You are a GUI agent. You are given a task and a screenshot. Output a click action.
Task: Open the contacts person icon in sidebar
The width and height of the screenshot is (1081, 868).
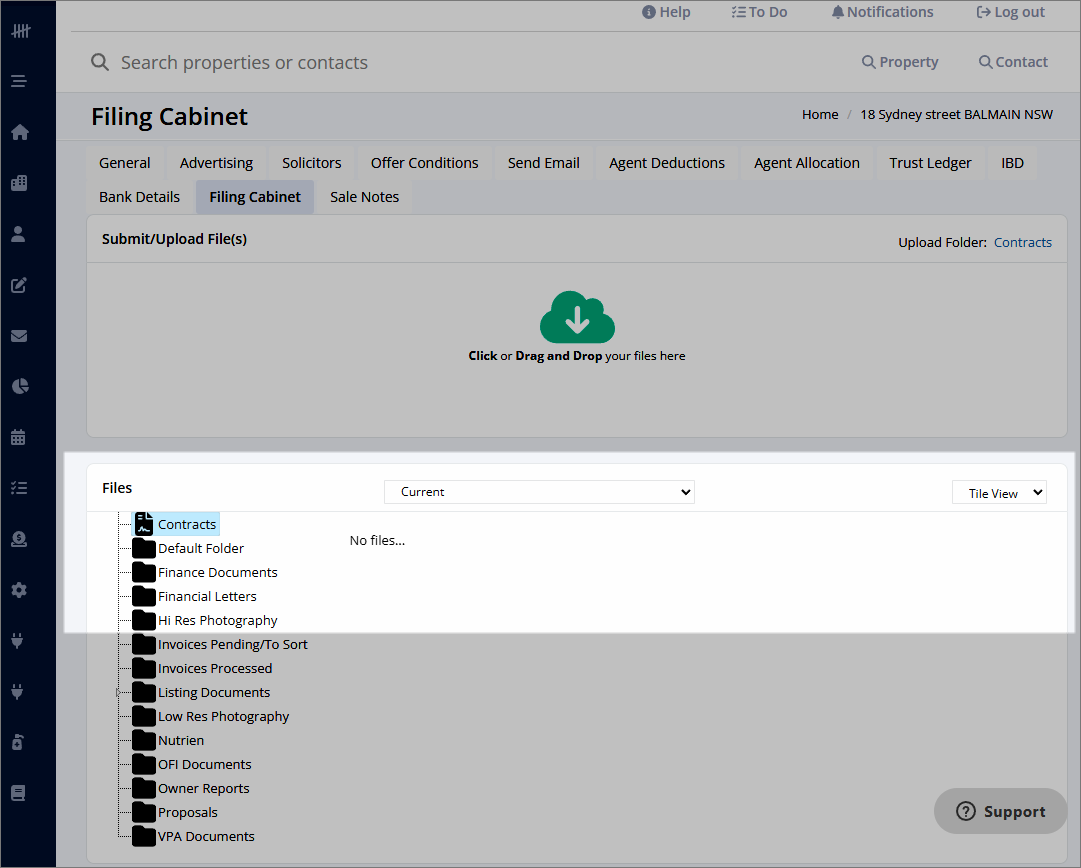(x=19, y=234)
